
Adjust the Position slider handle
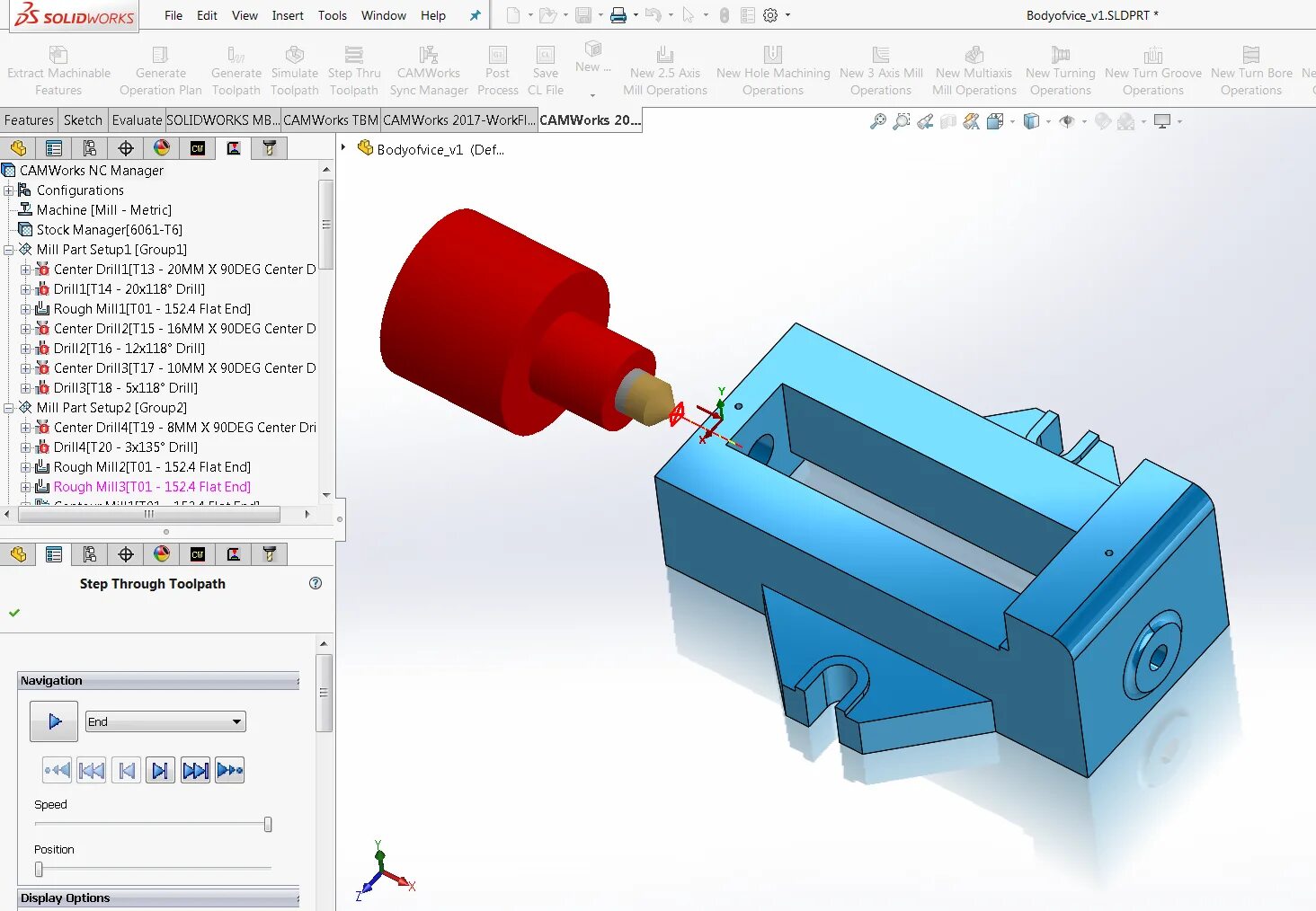pyautogui.click(x=39, y=869)
